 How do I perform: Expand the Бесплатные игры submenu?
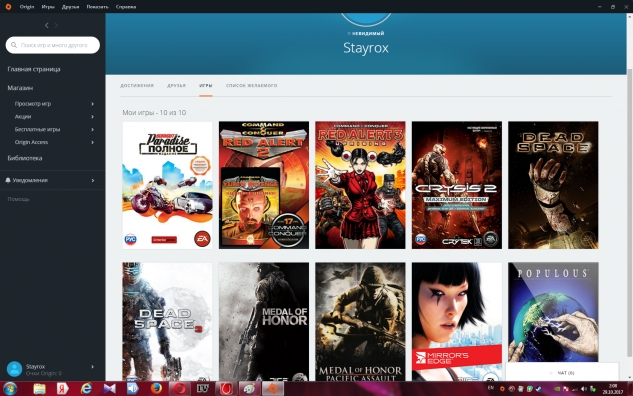[92, 130]
